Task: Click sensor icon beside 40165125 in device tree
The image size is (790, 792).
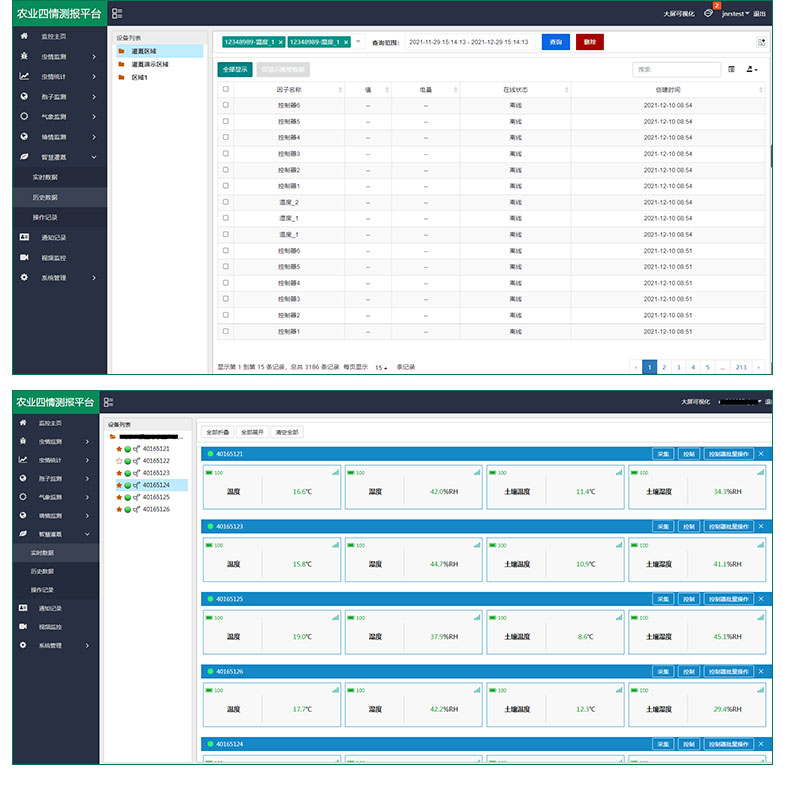Action: (136, 497)
